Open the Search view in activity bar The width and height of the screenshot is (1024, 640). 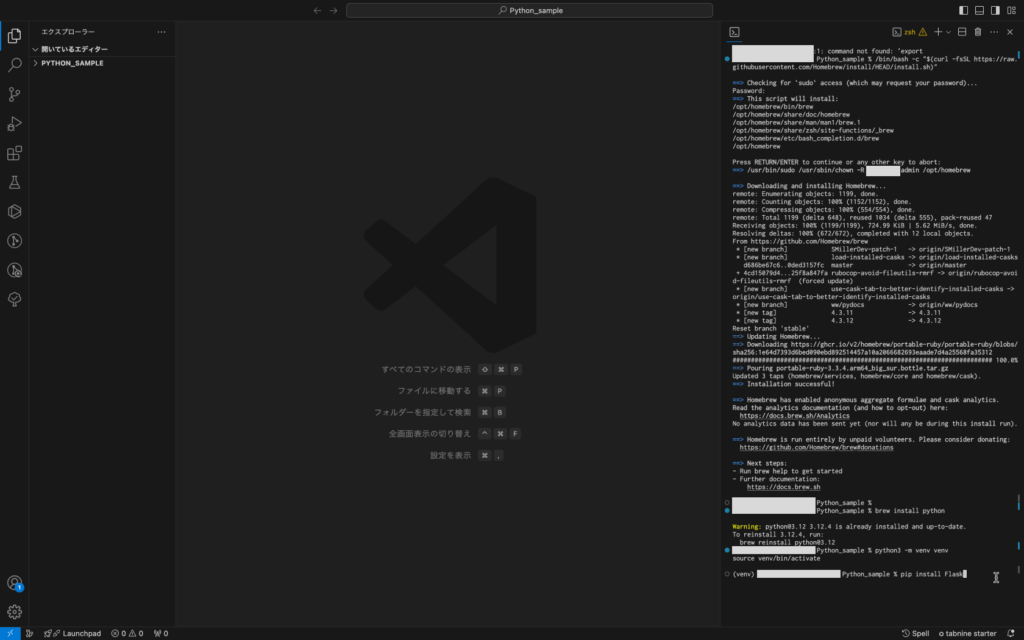point(14,65)
